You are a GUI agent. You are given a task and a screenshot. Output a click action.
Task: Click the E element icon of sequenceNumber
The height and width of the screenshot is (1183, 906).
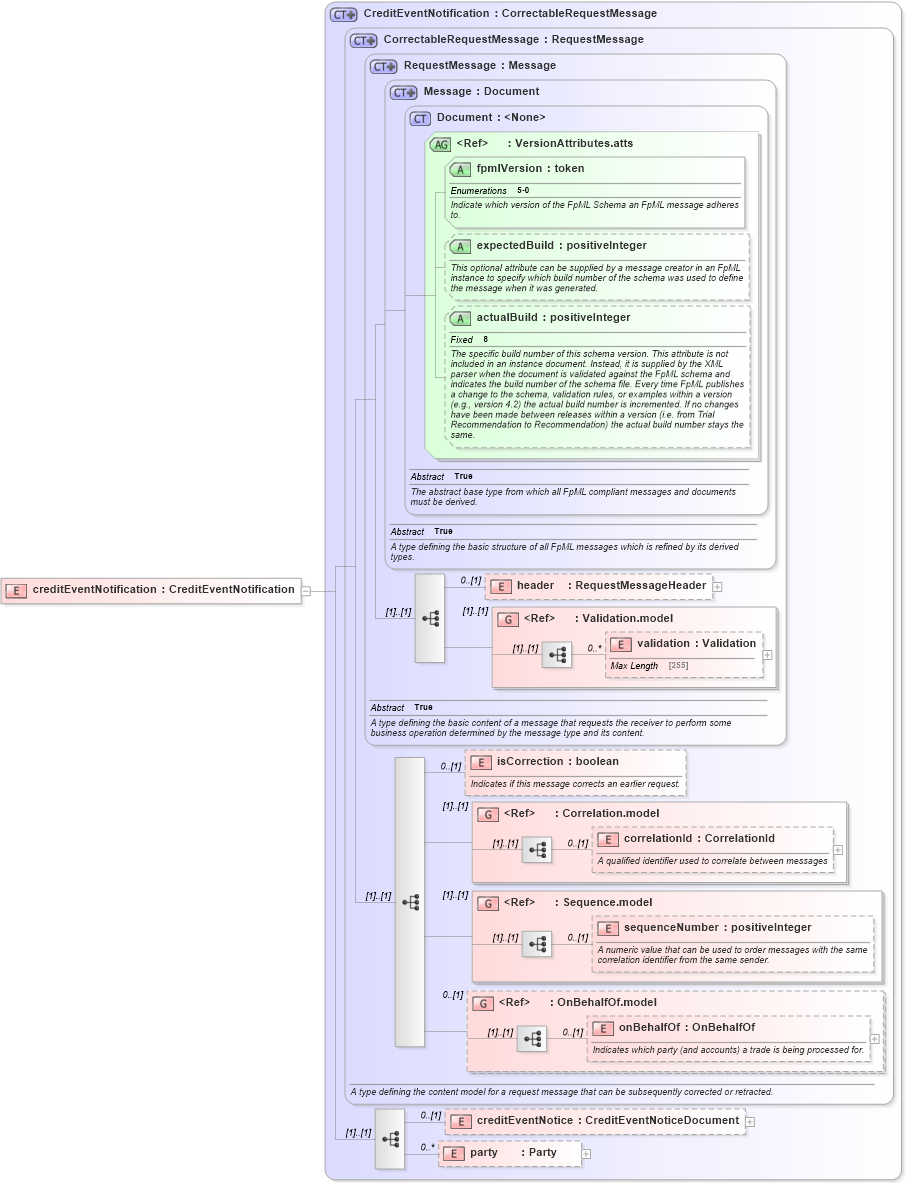click(607, 929)
